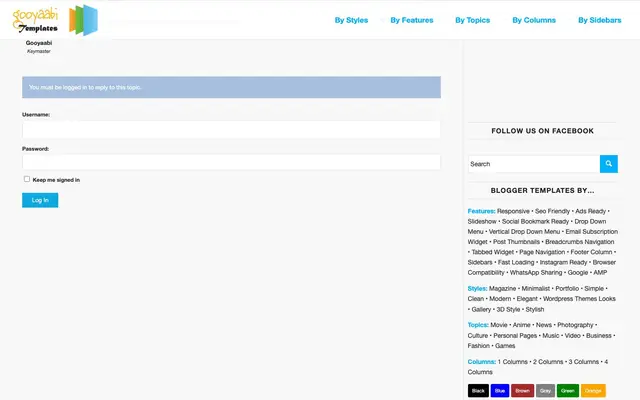Select the Blue color swatch
Viewport: 640px width, 400px height.
pyautogui.click(x=500, y=391)
